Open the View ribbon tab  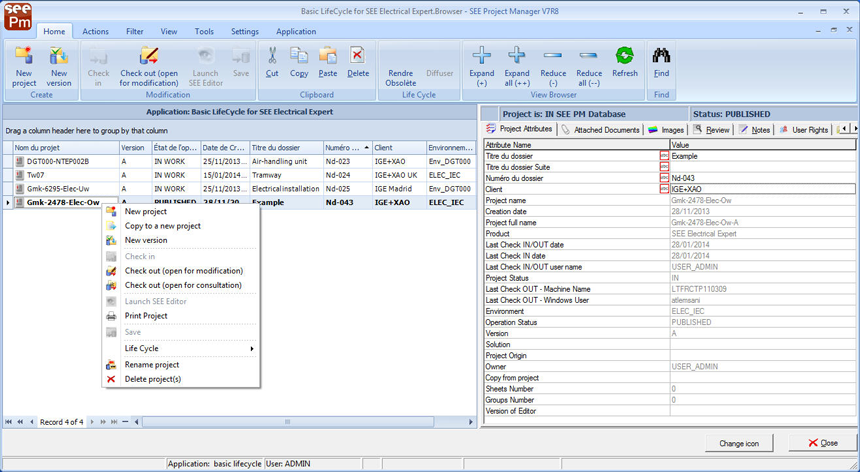[x=169, y=31]
